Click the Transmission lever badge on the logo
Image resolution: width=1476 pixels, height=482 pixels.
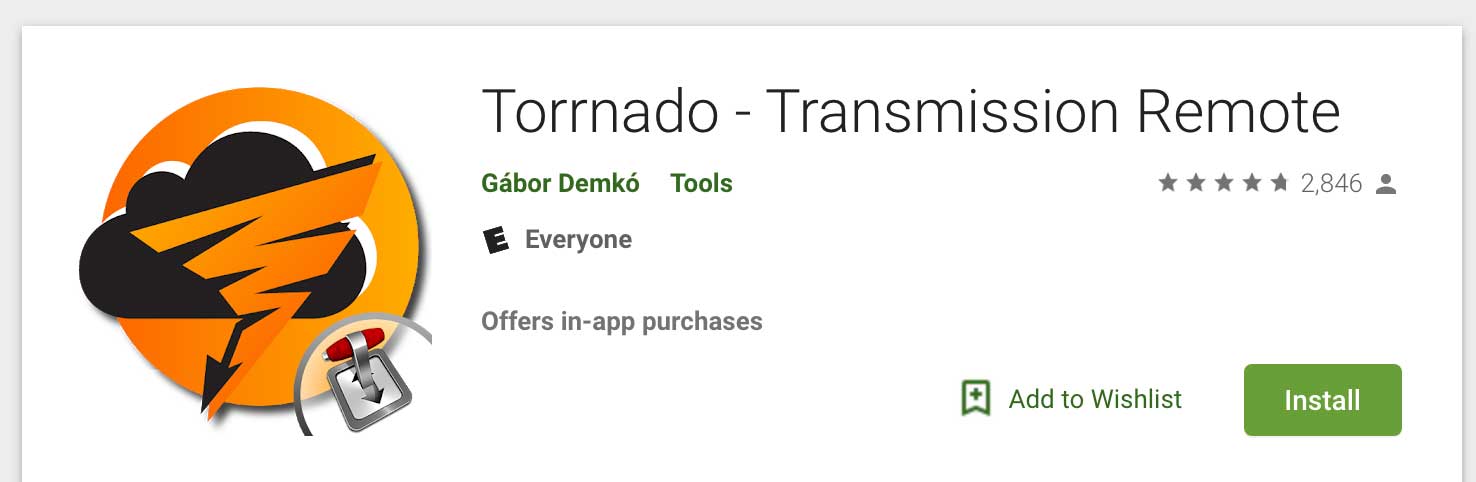click(366, 379)
